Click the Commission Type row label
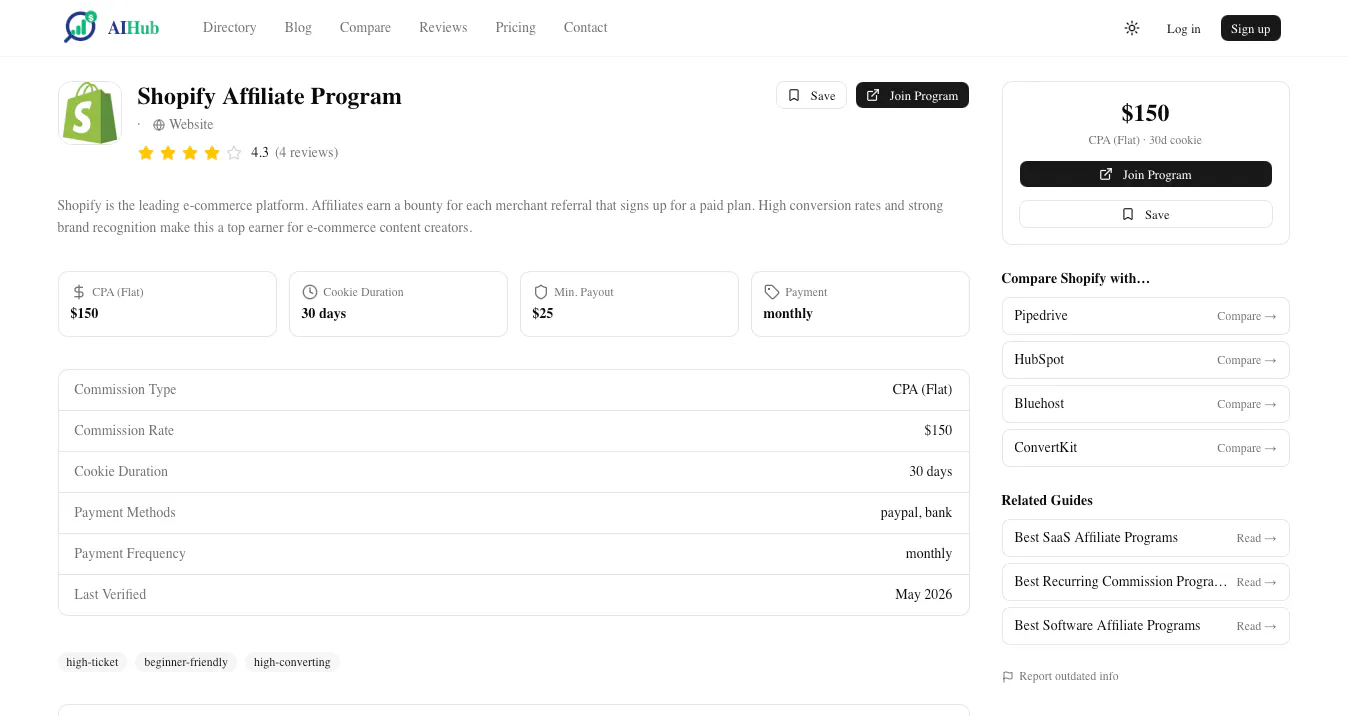Screen dimensions: 1351x716 (125, 390)
